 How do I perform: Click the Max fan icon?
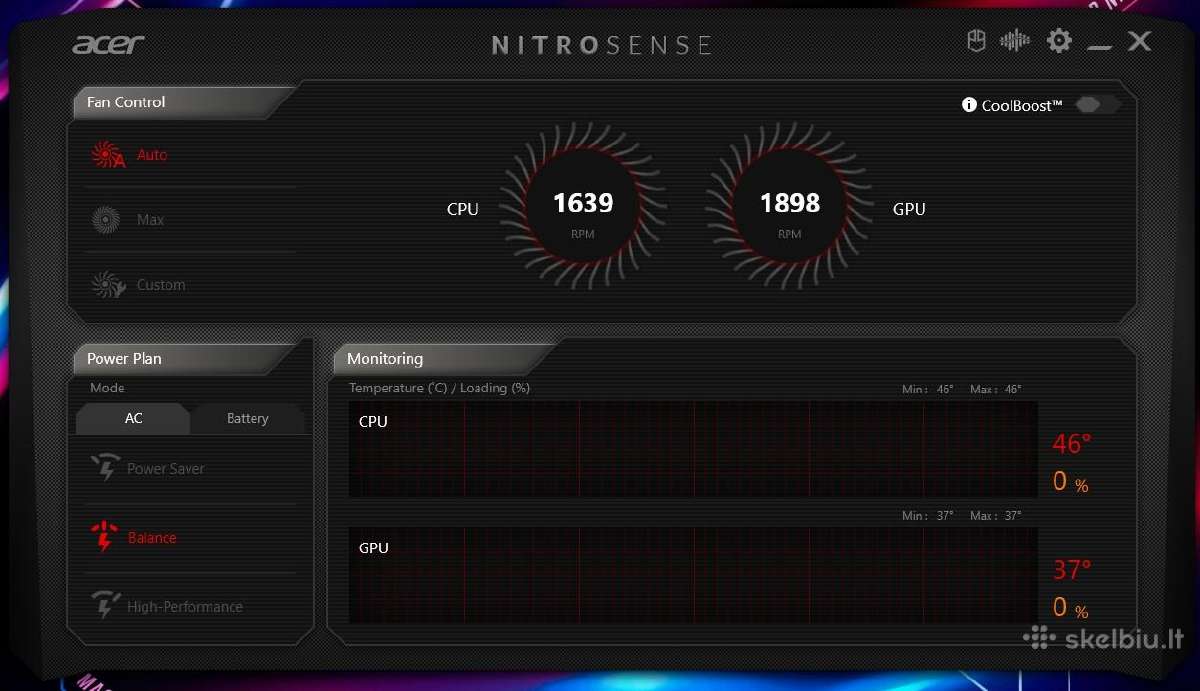pyautogui.click(x=106, y=220)
